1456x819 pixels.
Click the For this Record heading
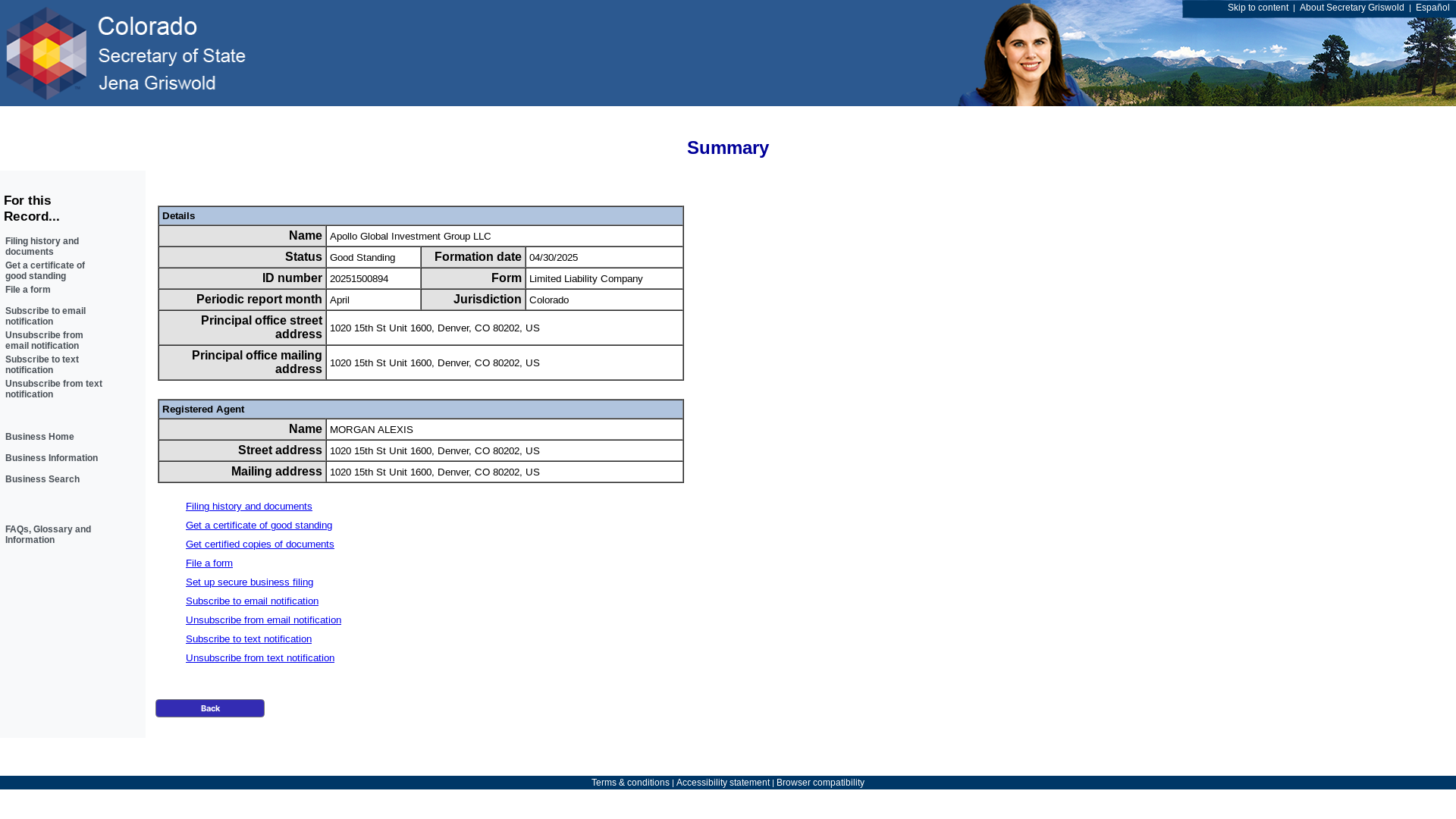(x=32, y=209)
